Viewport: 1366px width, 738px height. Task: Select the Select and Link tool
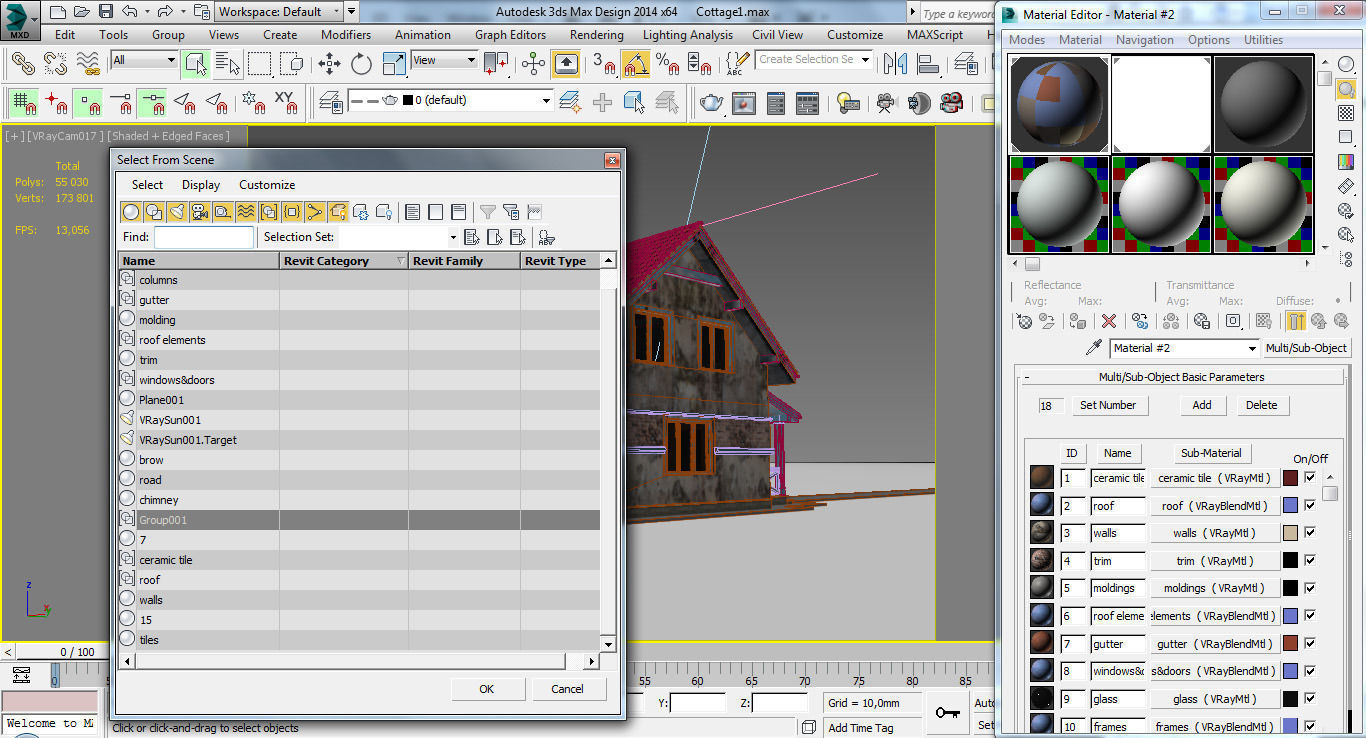click(x=23, y=63)
